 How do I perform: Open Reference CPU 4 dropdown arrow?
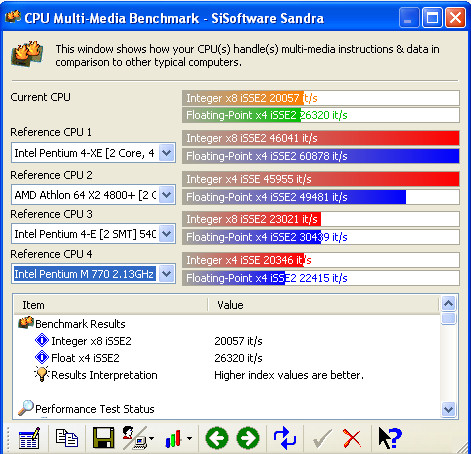click(x=166, y=274)
